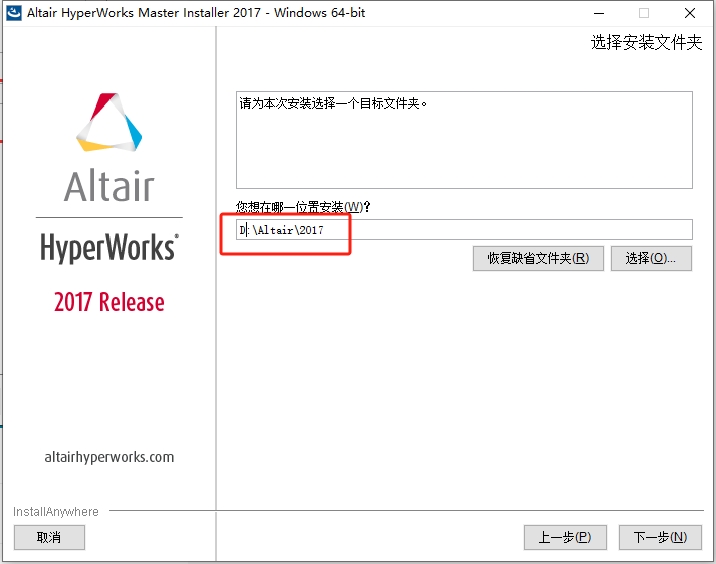This screenshot has width=716, height=564.
Task: Click the red 2017 Release text
Action: 109,302
